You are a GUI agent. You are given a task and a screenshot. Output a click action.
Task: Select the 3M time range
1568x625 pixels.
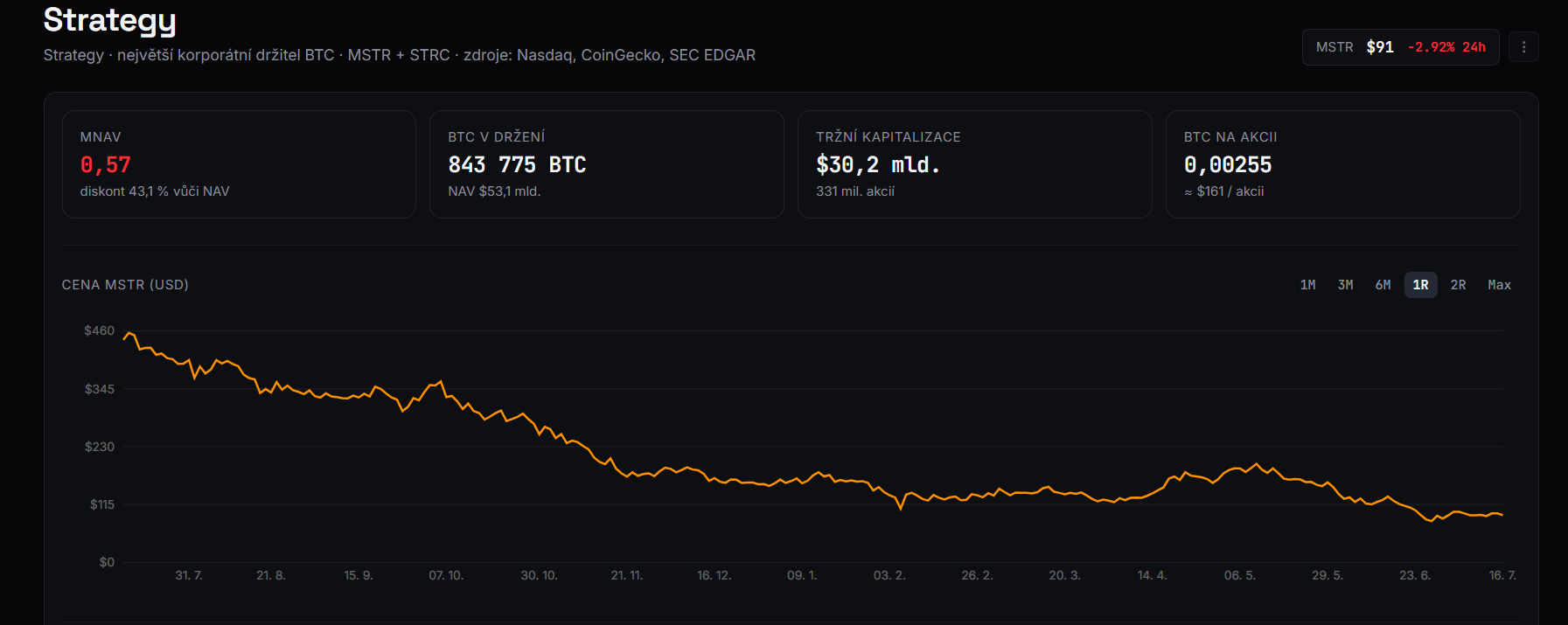(x=1345, y=285)
